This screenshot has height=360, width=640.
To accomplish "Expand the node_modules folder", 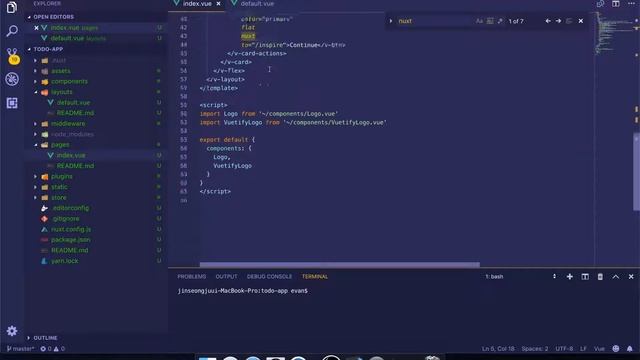I will tap(72, 134).
